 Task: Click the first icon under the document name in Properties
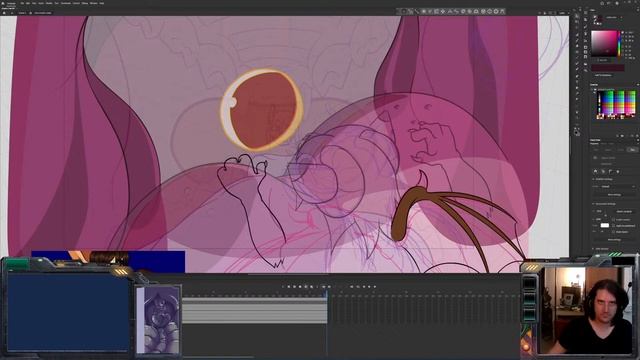596,171
